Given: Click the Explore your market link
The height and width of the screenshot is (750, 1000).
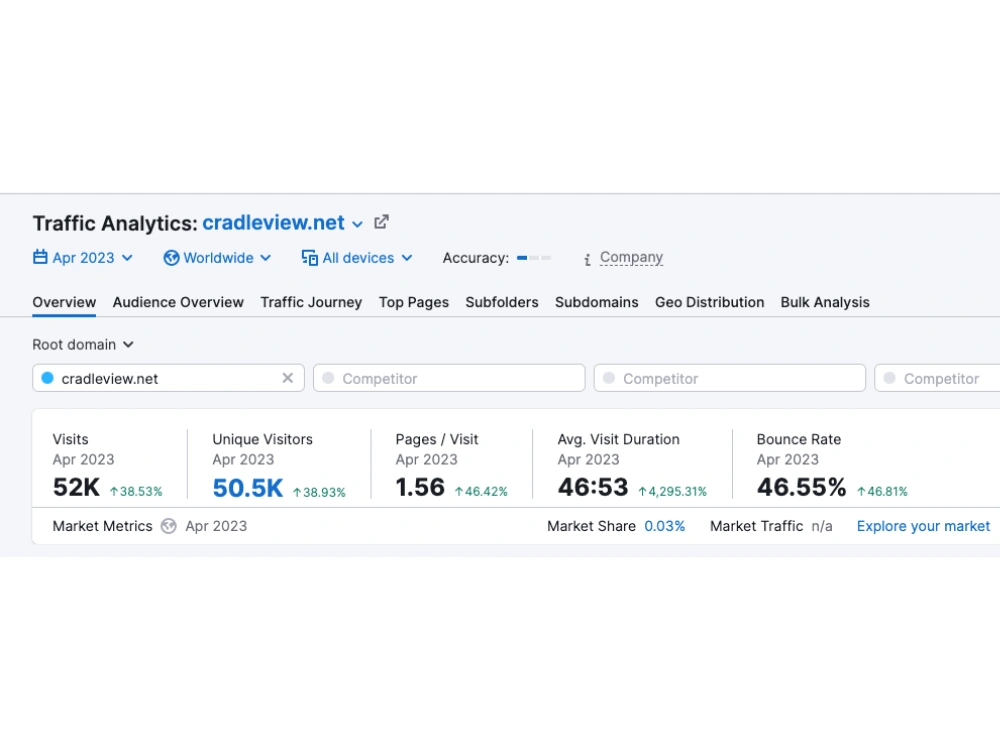Looking at the screenshot, I should coord(923,526).
